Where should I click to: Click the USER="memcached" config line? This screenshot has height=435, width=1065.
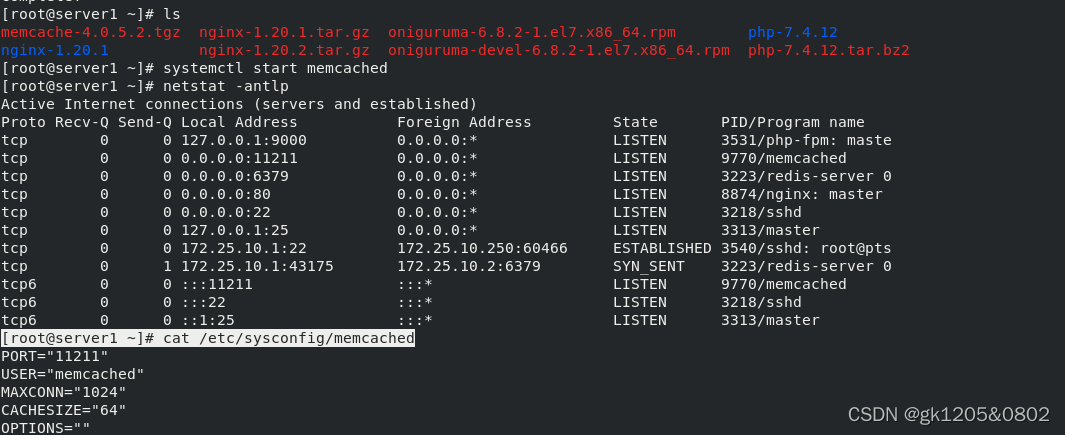point(73,375)
